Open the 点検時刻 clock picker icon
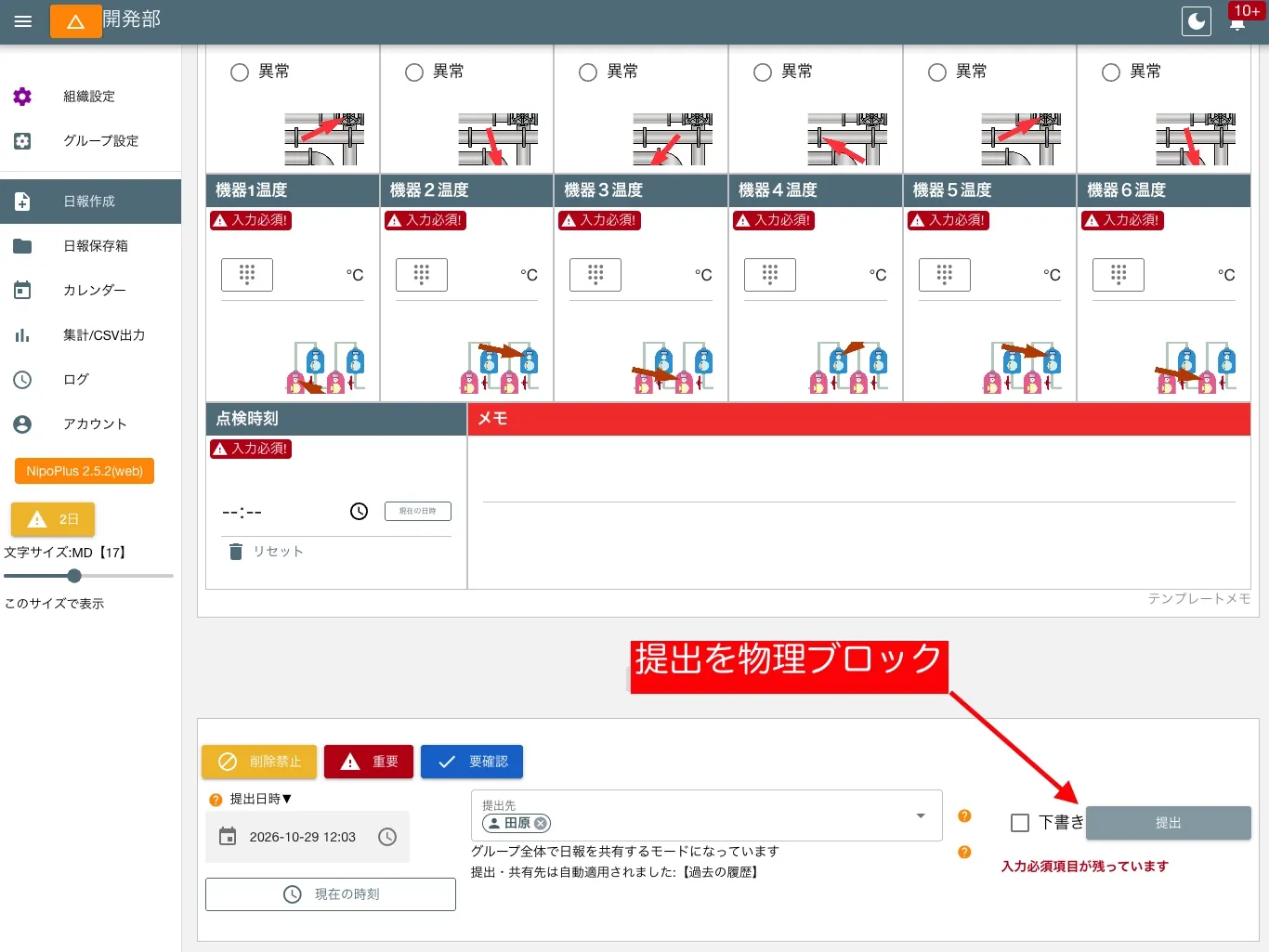1269x952 pixels. pos(360,512)
